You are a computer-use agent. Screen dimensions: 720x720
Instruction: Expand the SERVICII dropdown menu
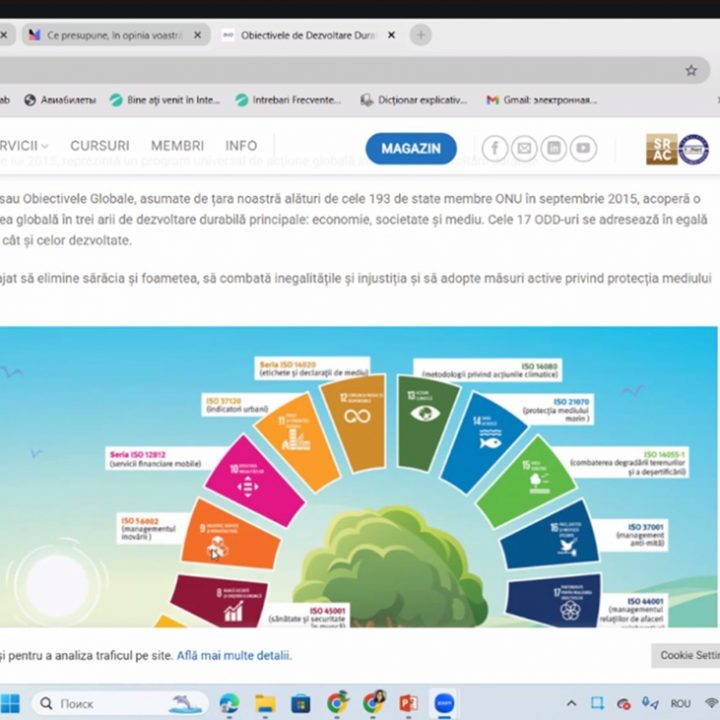click(x=22, y=146)
